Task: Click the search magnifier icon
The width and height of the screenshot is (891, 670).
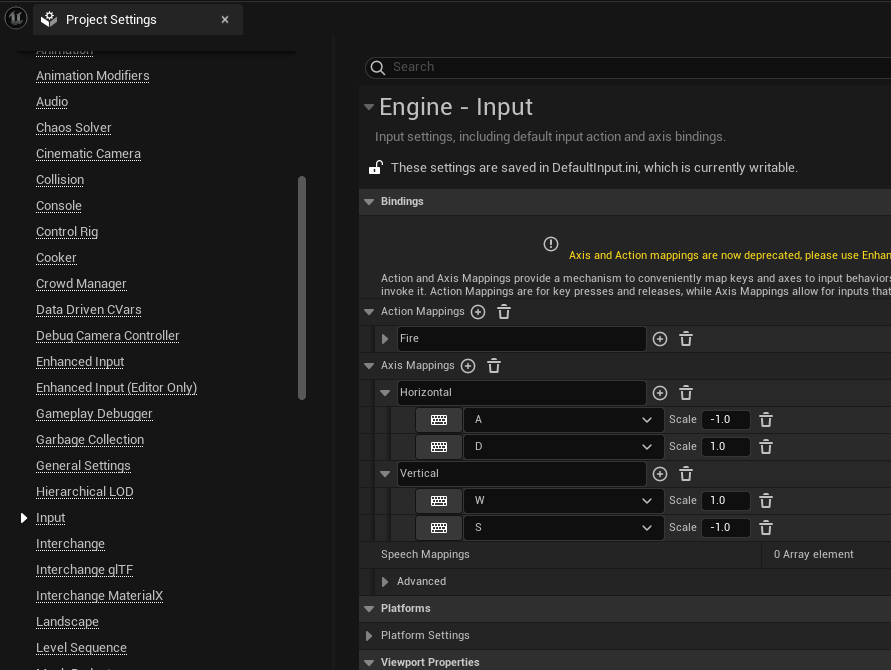Action: [x=378, y=68]
